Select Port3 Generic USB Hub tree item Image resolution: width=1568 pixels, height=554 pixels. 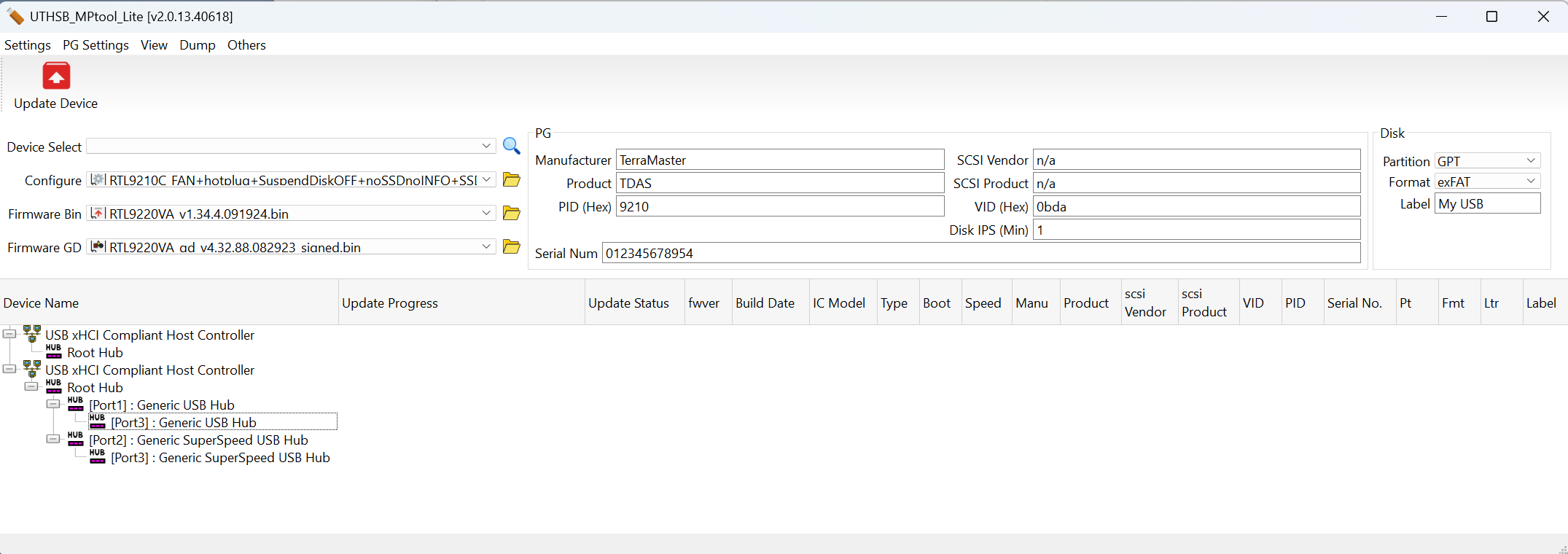184,423
